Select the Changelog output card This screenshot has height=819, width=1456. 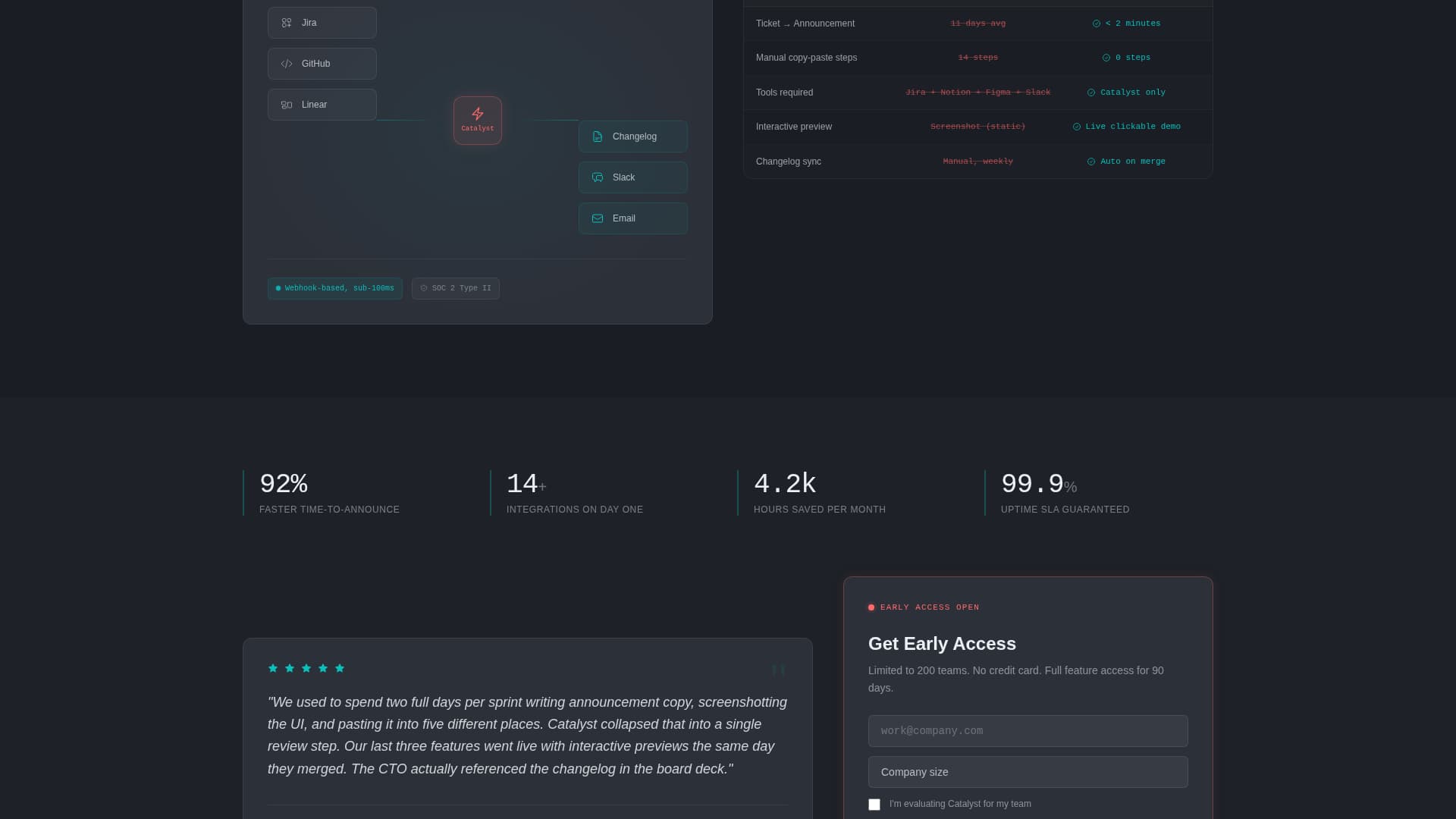633,136
